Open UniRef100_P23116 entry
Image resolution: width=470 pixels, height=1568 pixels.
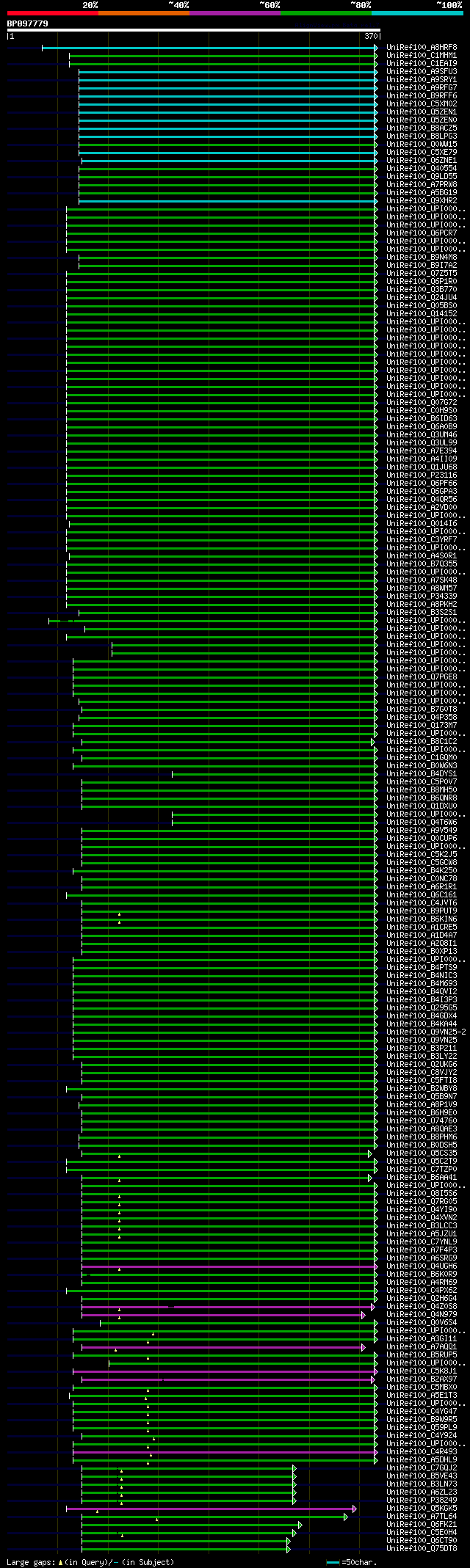(422, 475)
